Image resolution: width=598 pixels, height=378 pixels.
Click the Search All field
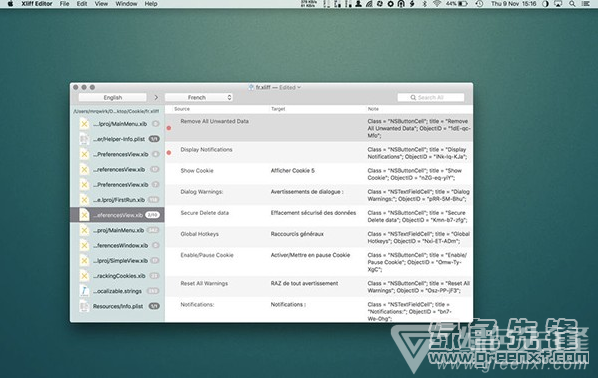tap(431, 98)
